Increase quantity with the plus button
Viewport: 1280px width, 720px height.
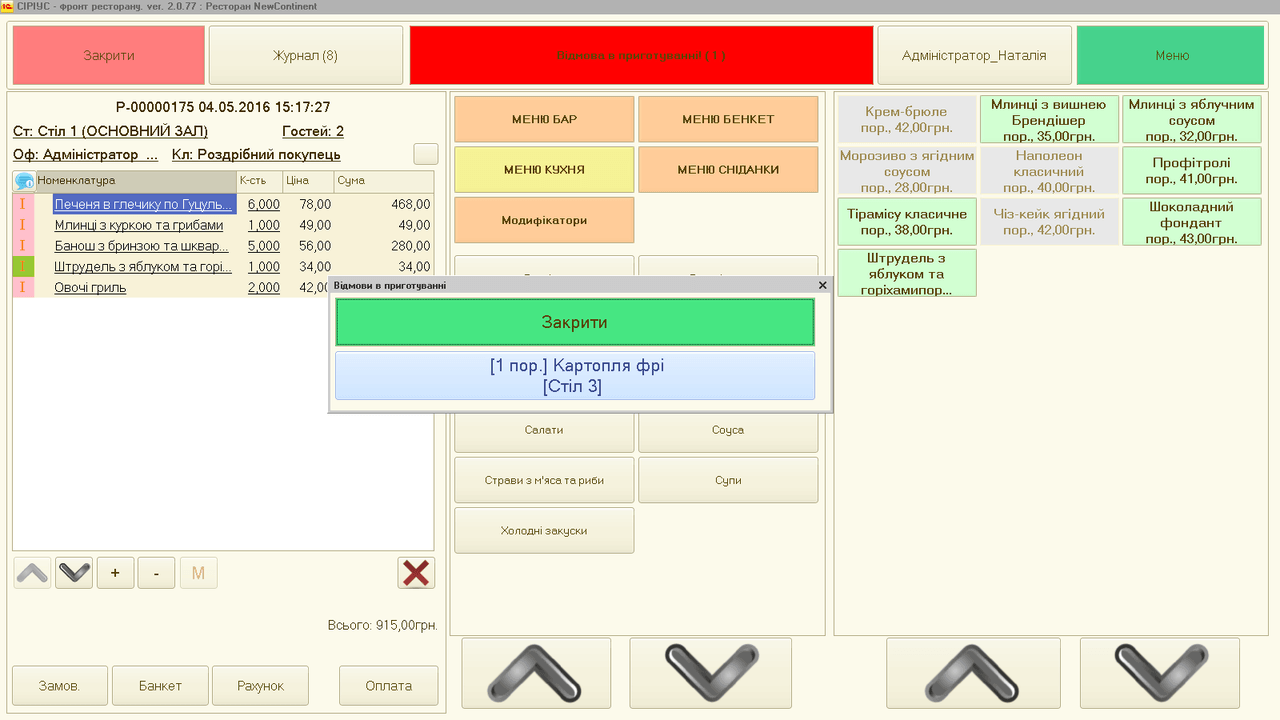pyautogui.click(x=115, y=573)
